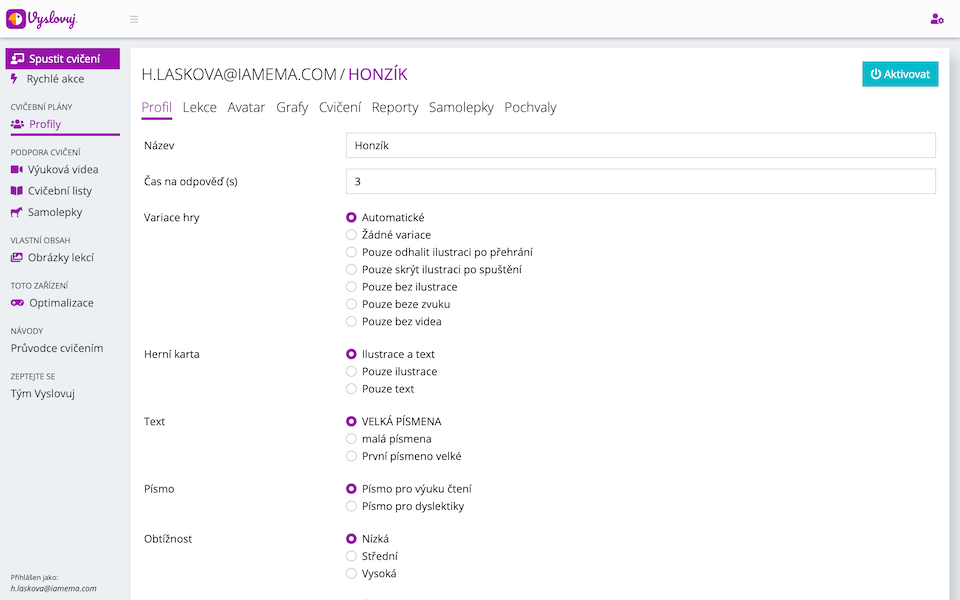
Task: Choose Pouze text for Herní karta
Action: [351, 389]
